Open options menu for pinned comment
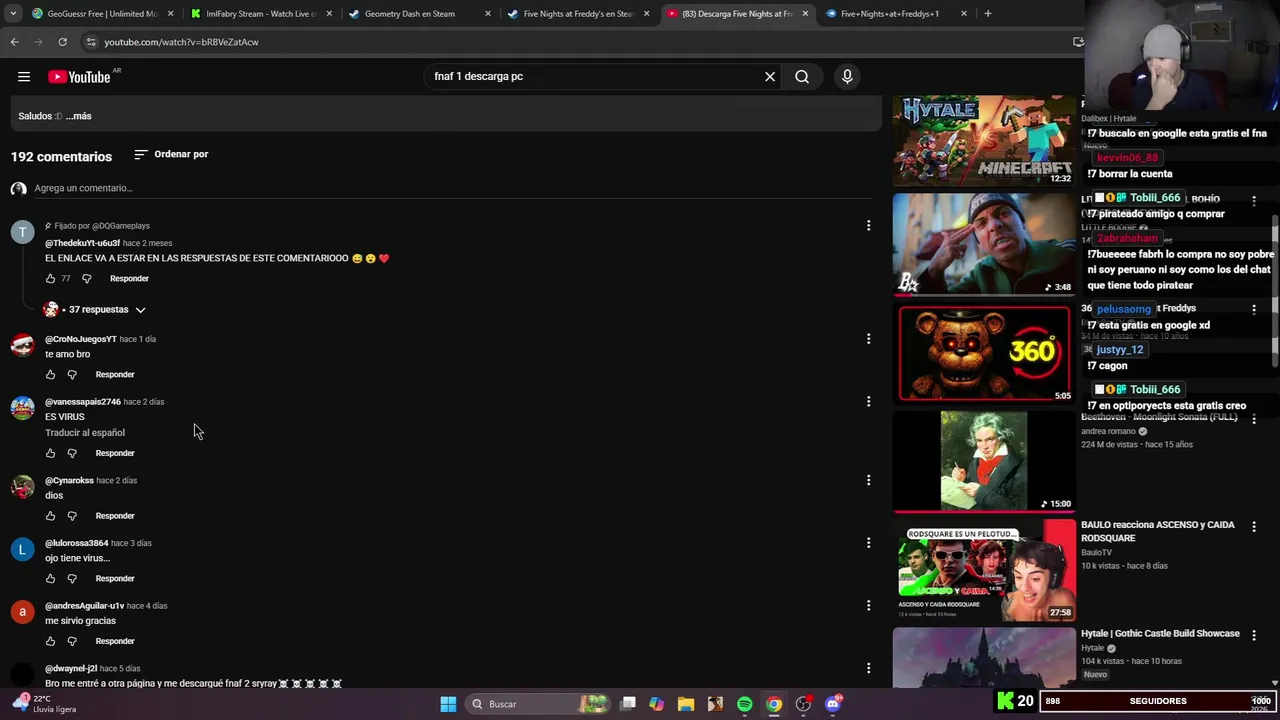1280x720 pixels. pyautogui.click(x=868, y=226)
